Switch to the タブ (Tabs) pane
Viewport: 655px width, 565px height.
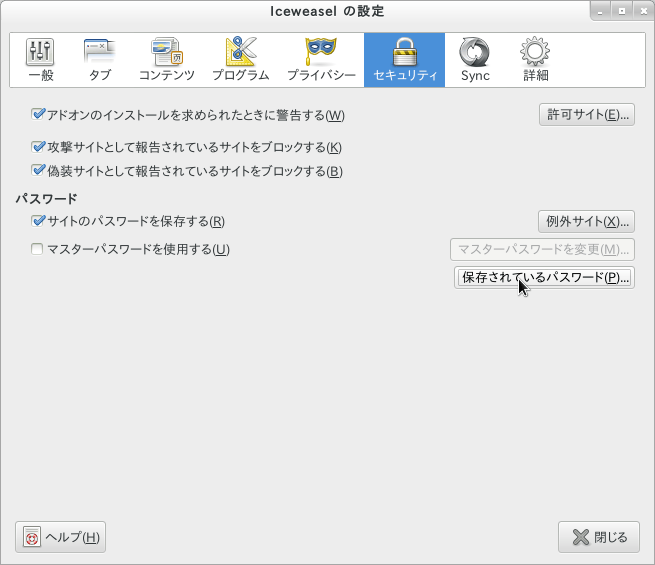[x=100, y=60]
